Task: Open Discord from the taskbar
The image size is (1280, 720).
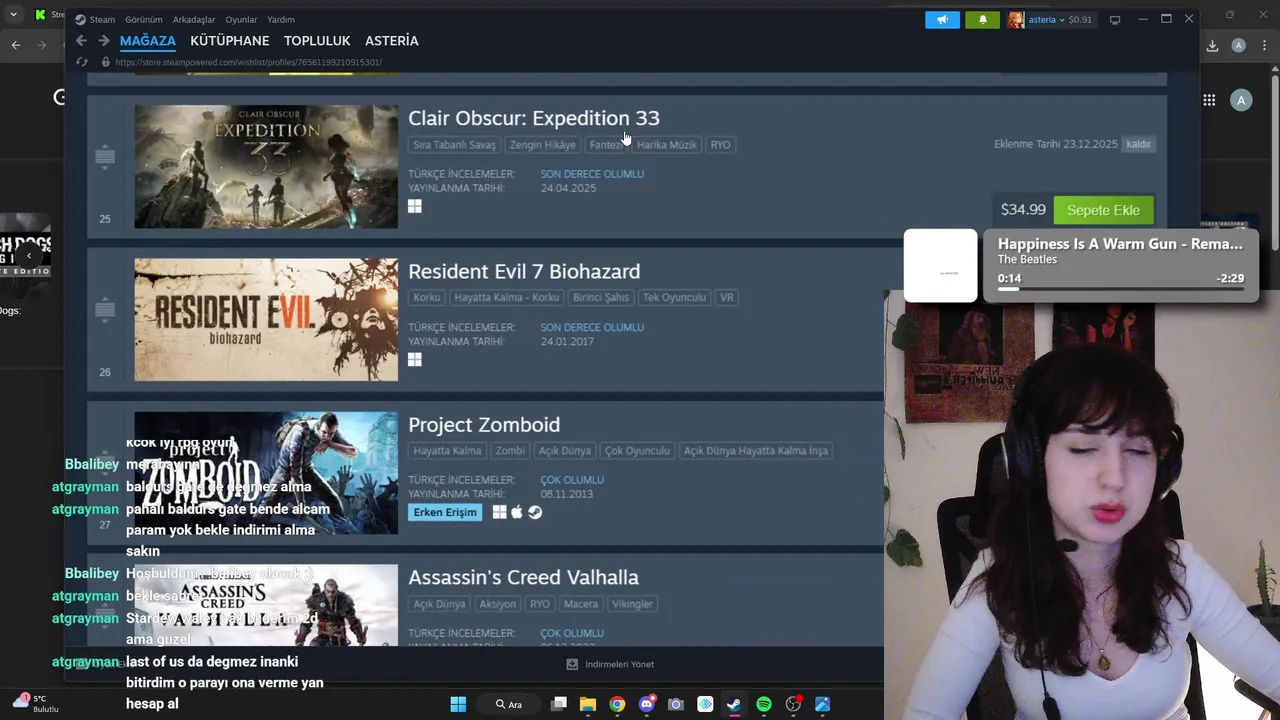Action: tap(647, 704)
